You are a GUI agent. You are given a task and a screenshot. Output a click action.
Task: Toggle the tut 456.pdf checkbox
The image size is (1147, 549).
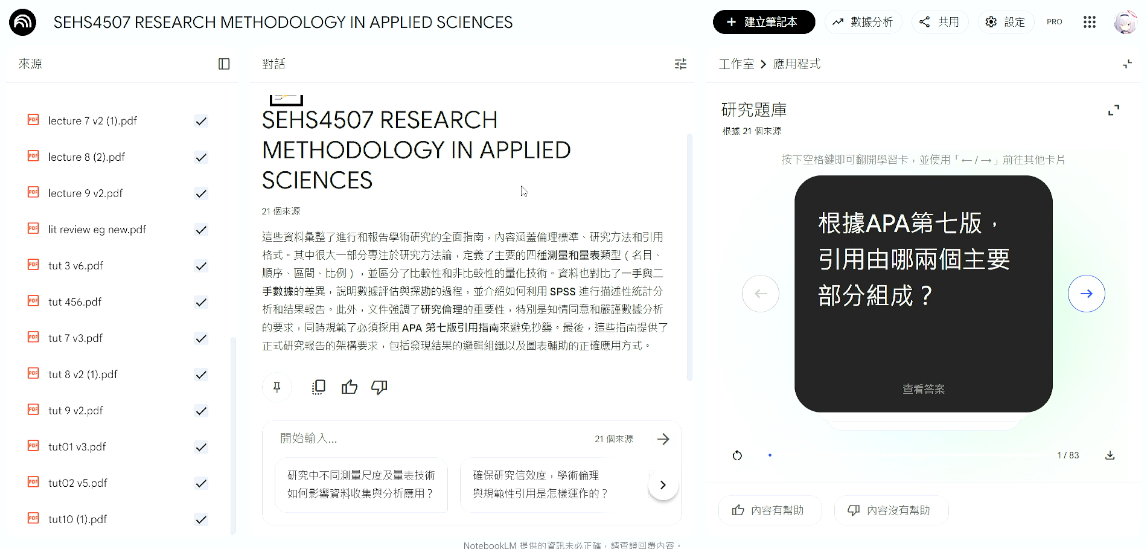[x=201, y=302]
